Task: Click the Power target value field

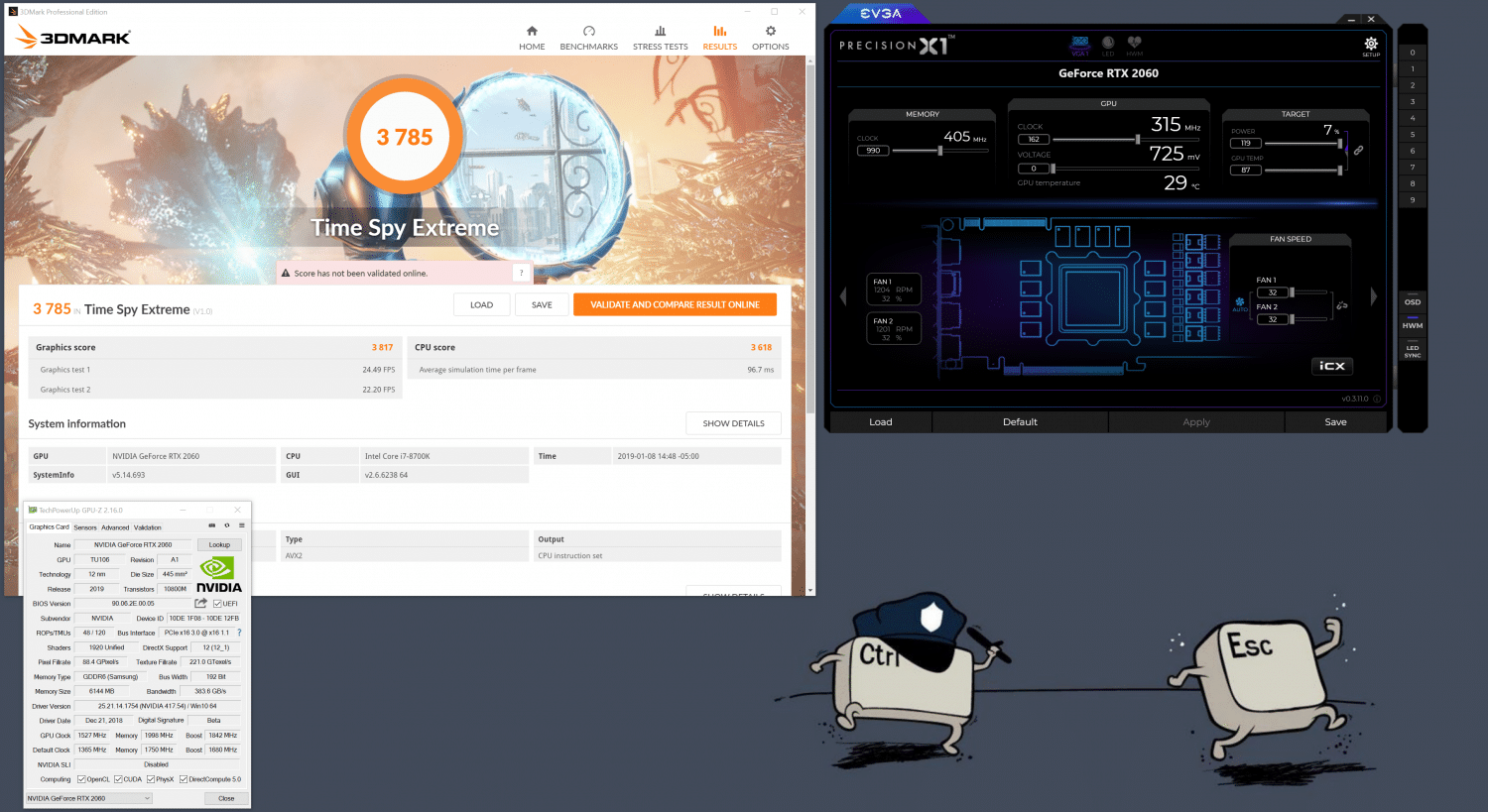Action: (1246, 144)
